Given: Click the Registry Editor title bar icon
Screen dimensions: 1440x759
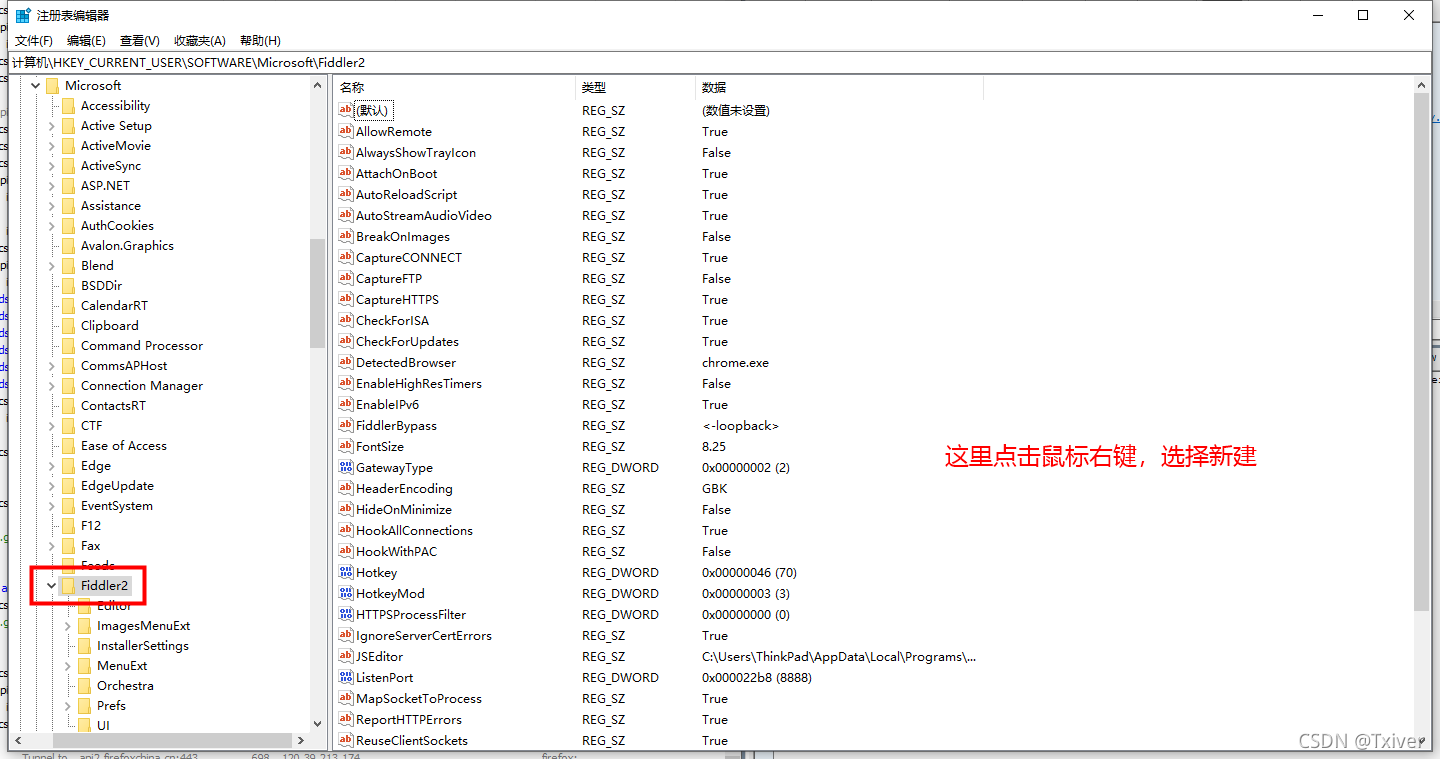Looking at the screenshot, I should pos(22,15).
